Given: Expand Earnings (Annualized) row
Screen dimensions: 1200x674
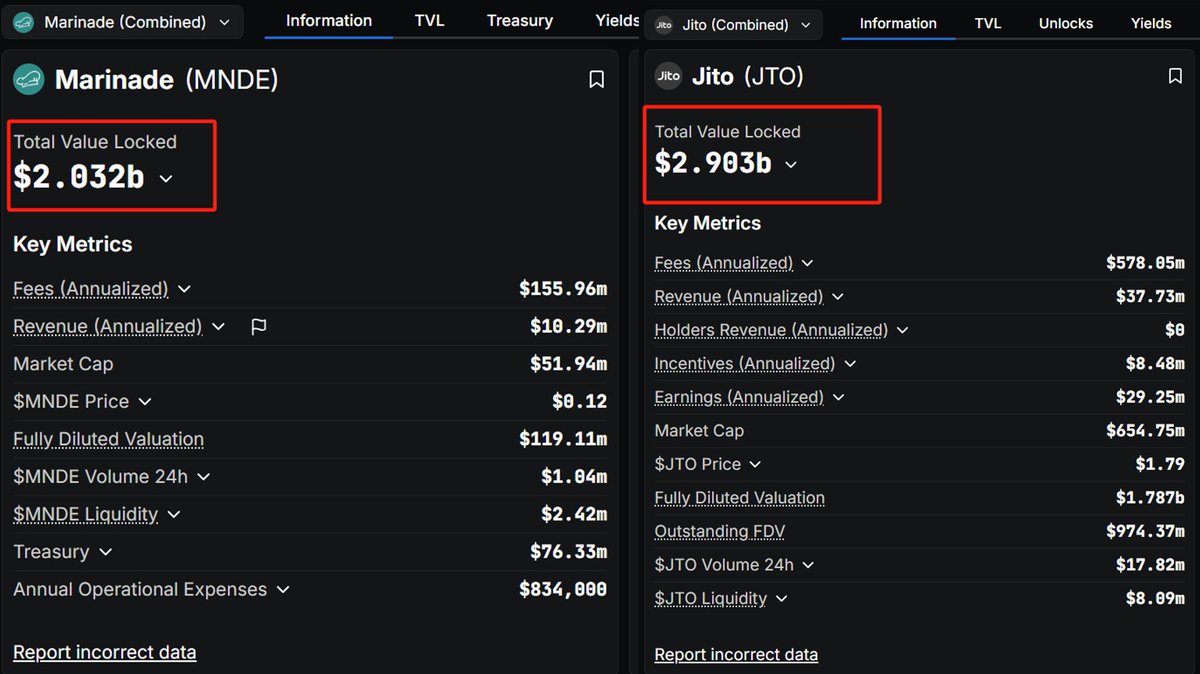Looking at the screenshot, I should pos(838,397).
